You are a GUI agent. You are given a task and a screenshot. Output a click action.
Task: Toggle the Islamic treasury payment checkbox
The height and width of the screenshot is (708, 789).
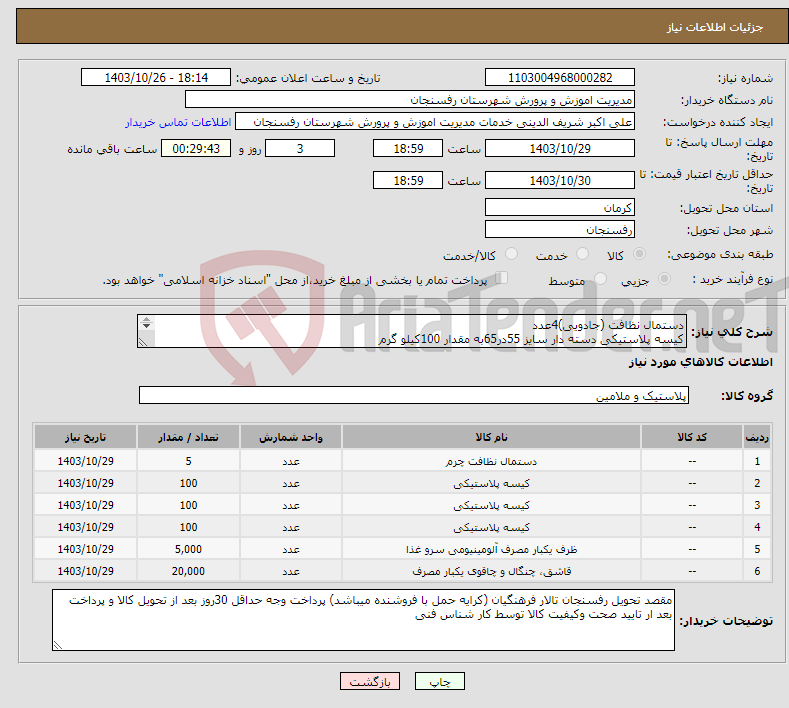pyautogui.click(x=502, y=278)
